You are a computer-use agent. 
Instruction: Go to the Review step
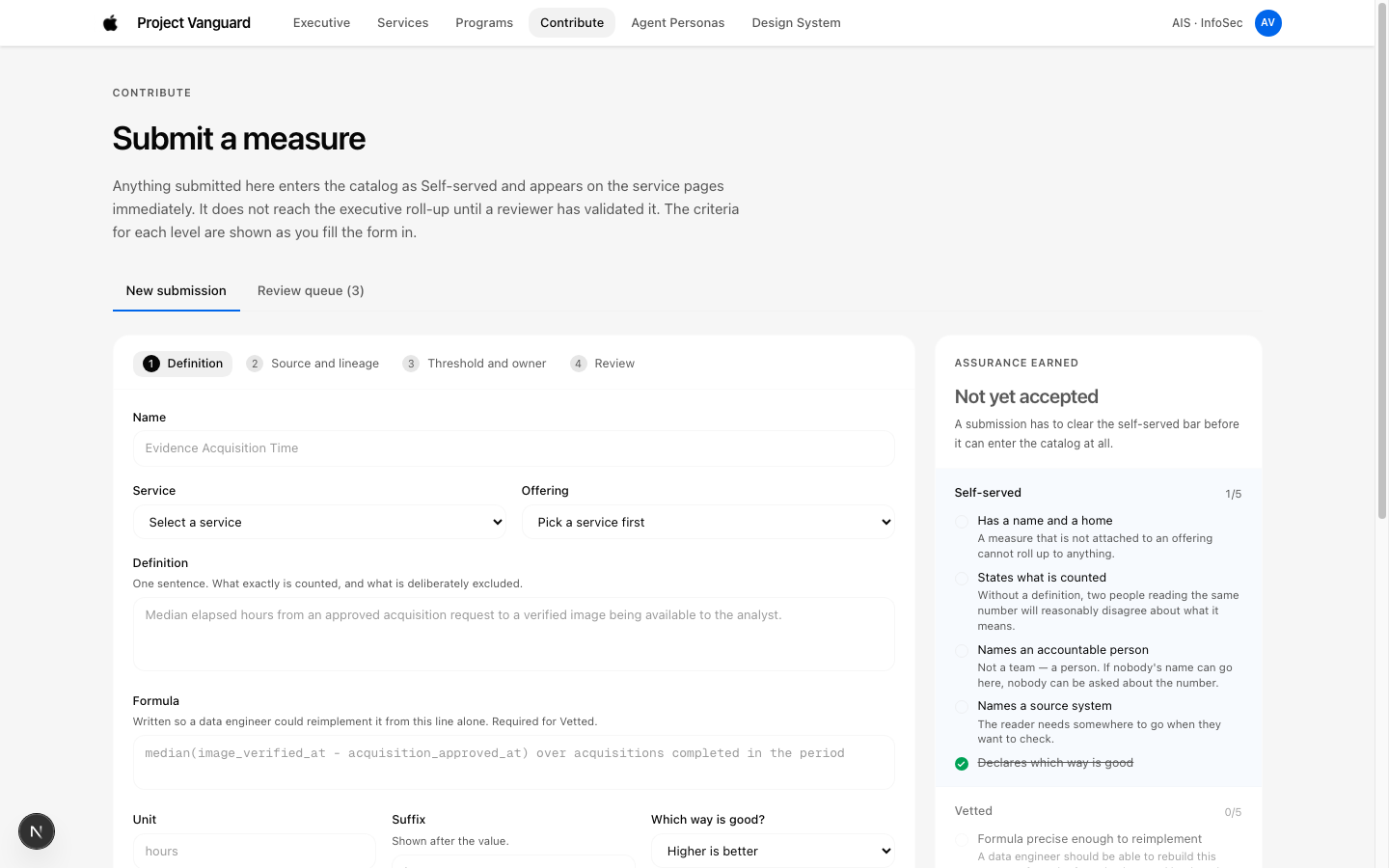point(603,364)
